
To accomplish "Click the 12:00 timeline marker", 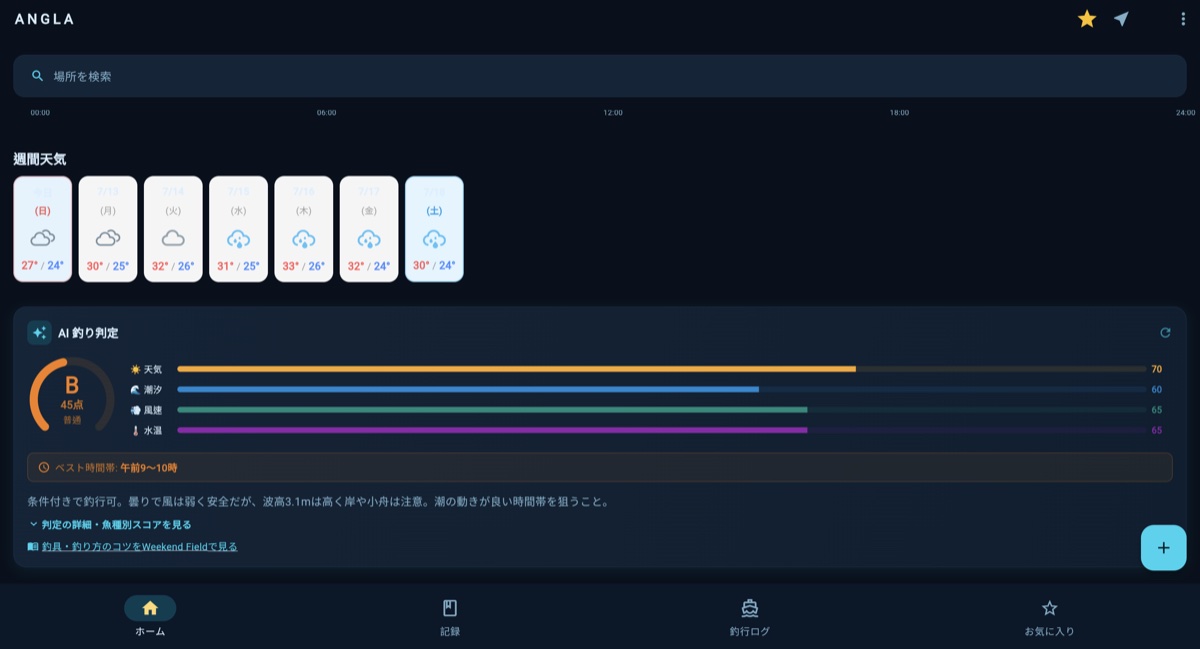I will [613, 113].
